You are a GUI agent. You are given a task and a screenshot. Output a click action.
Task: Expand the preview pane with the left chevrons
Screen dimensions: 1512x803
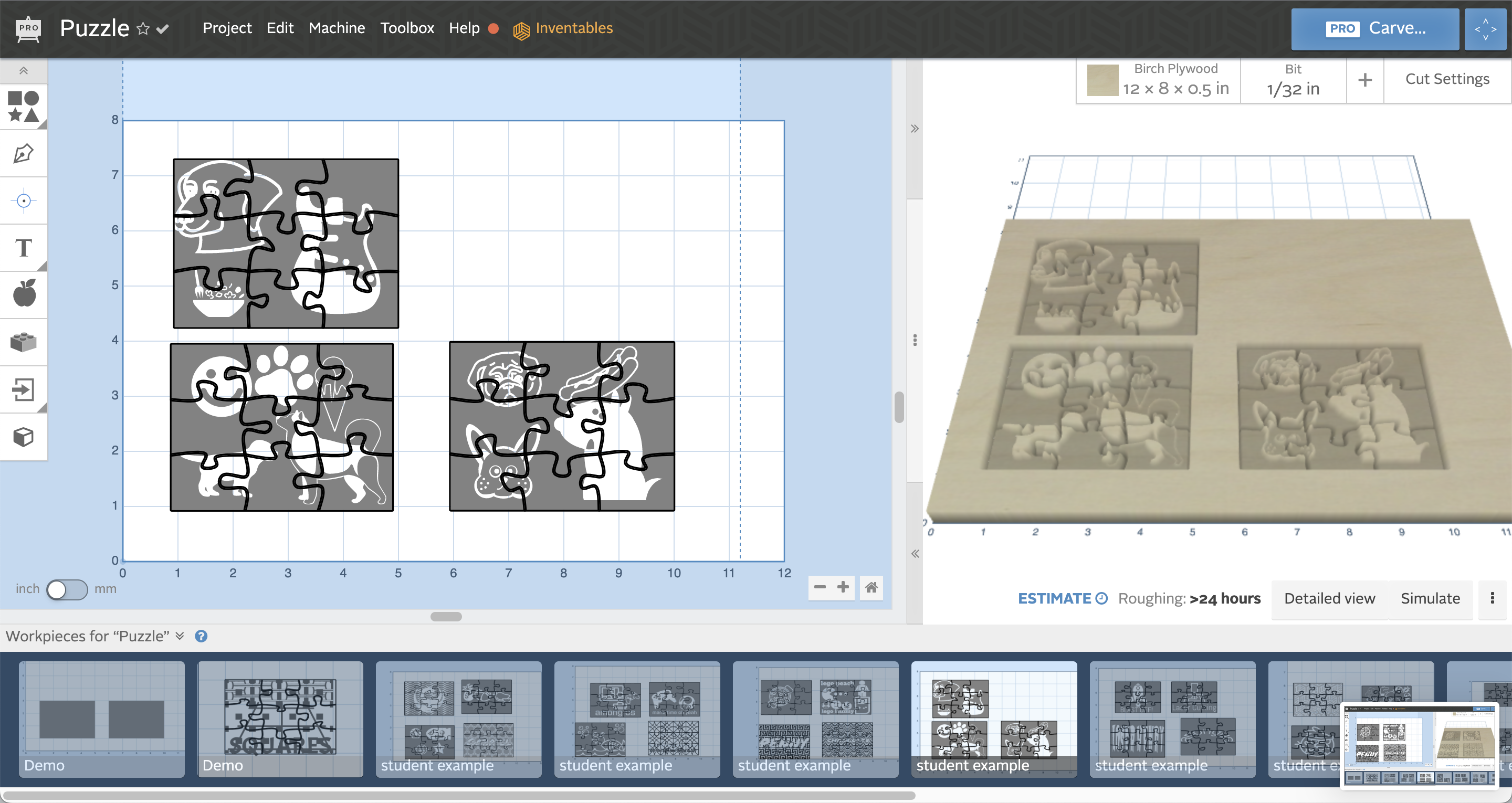(x=915, y=554)
